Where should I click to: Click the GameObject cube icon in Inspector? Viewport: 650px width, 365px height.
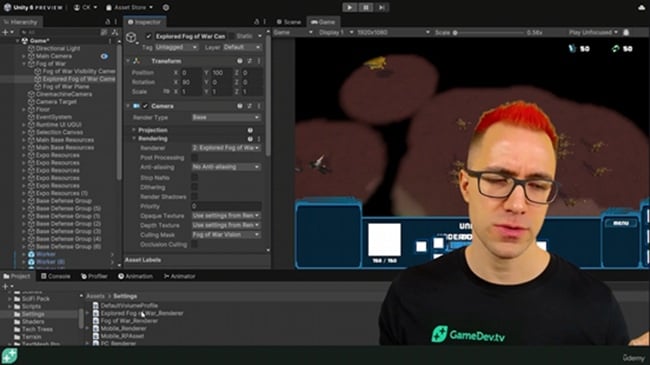131,37
